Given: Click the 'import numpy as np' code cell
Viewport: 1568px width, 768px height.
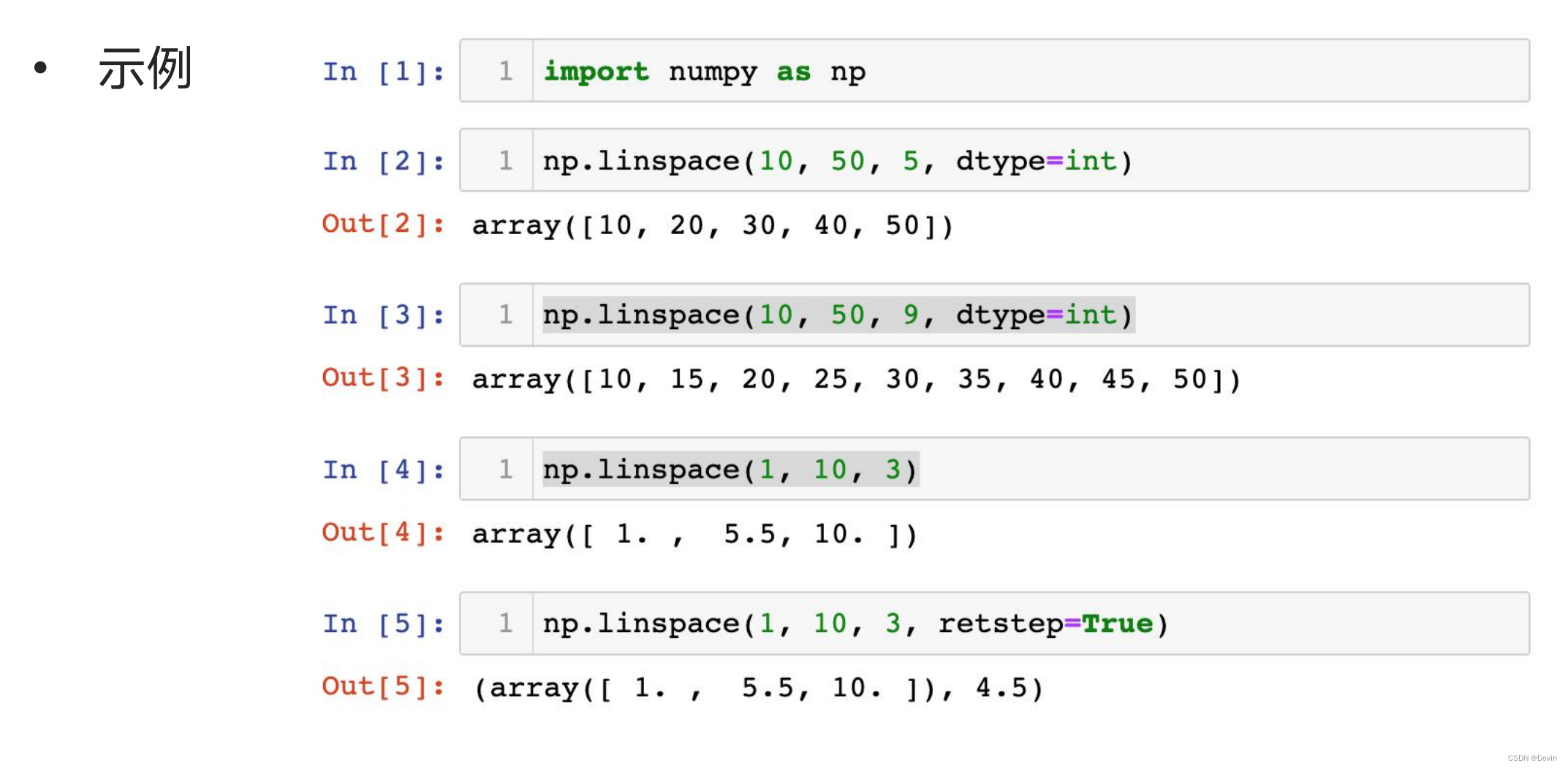Looking at the screenshot, I should click(994, 71).
